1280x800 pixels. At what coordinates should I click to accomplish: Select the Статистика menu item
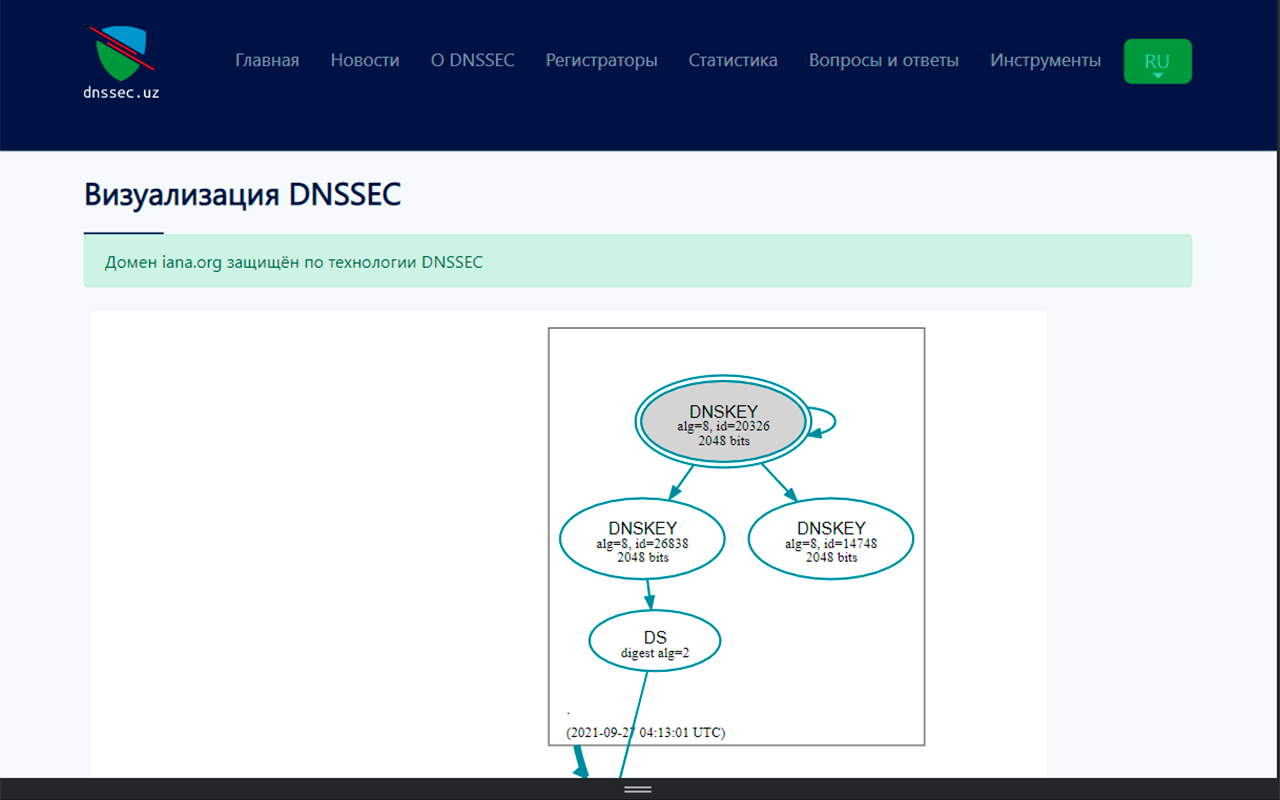[x=732, y=60]
